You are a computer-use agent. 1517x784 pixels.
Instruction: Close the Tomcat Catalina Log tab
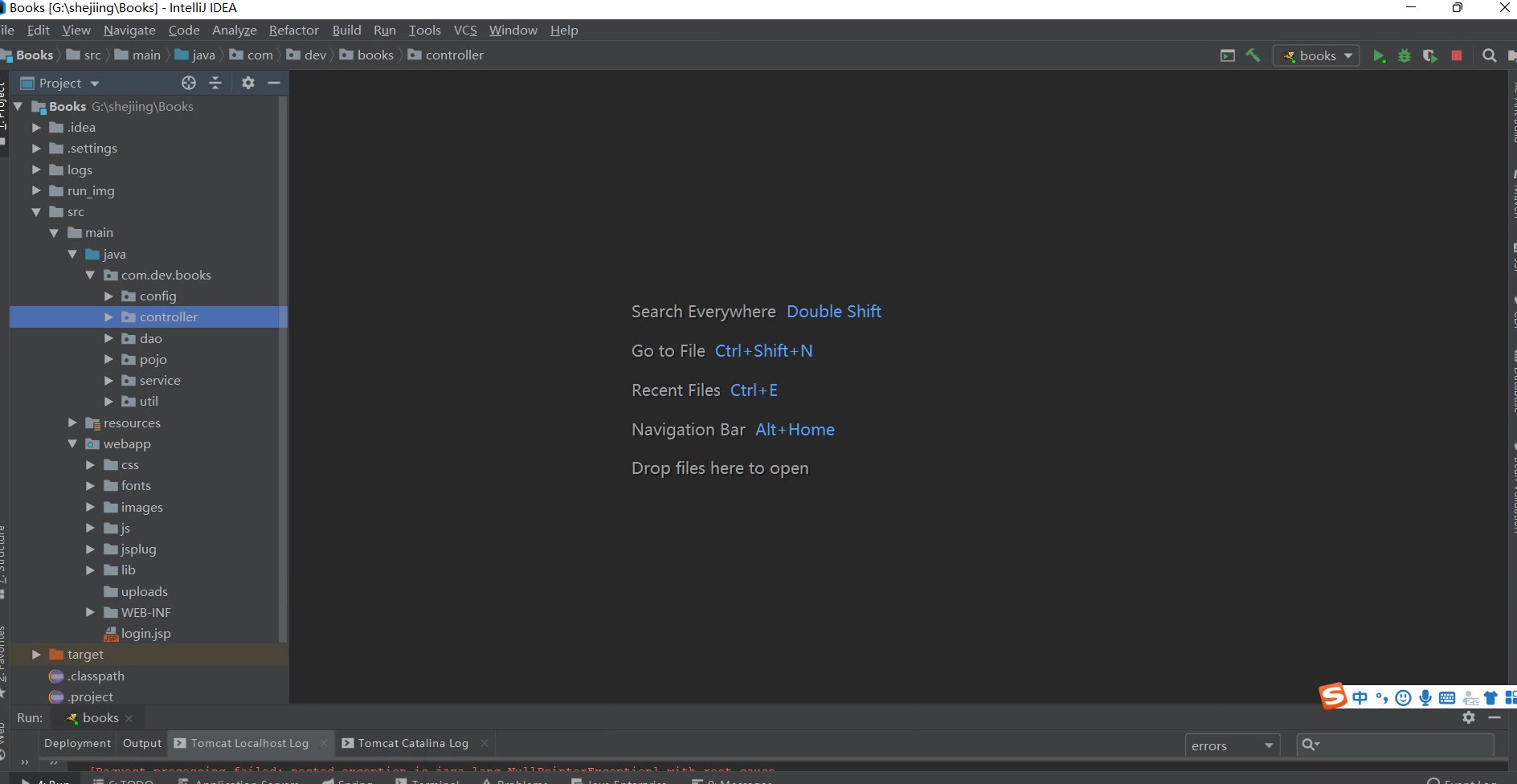(484, 743)
